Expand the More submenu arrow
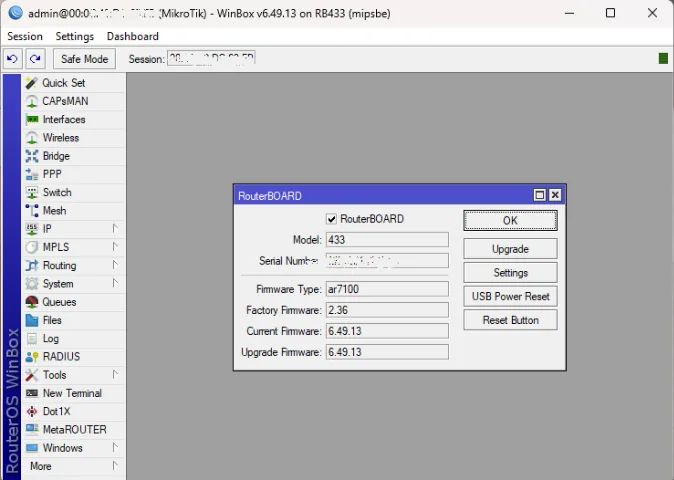 point(115,466)
